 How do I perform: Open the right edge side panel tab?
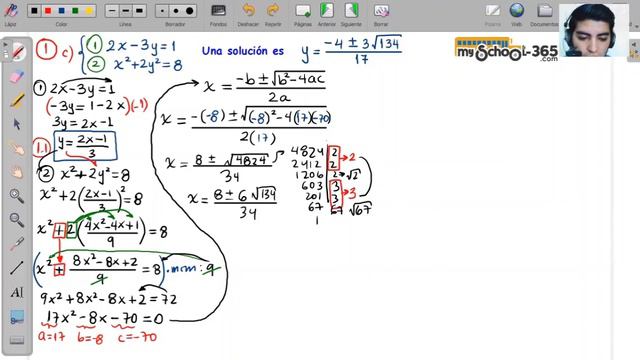[x=633, y=49]
